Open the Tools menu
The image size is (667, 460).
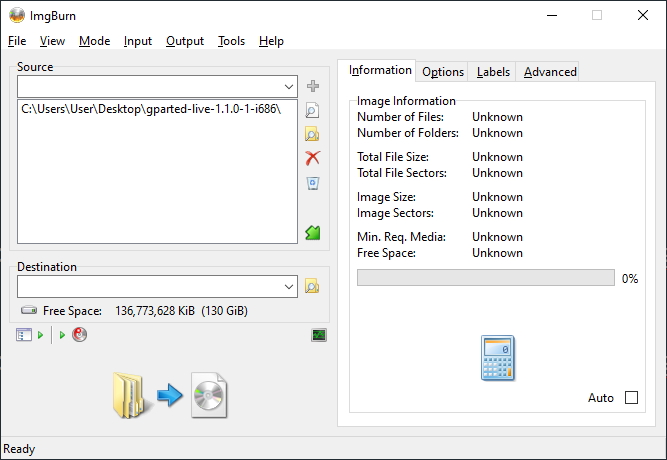click(x=231, y=41)
